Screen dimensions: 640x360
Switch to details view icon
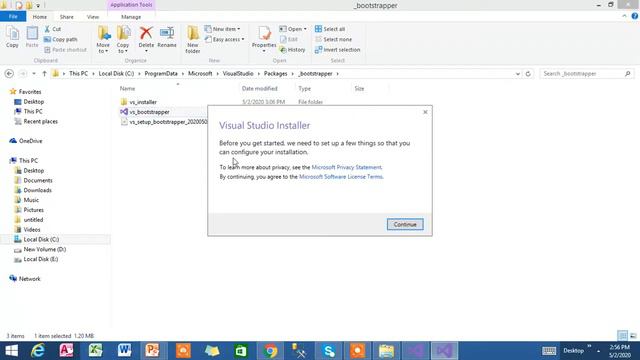click(x=622, y=336)
